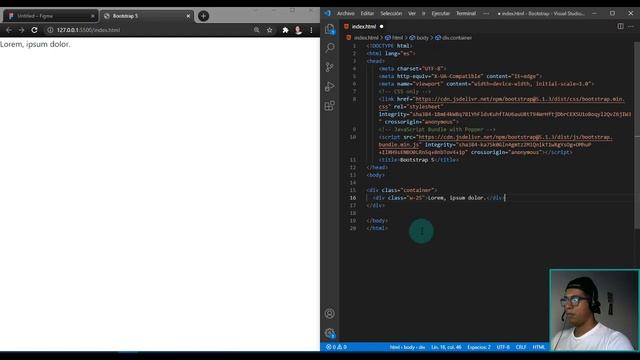
Task: Open the Manage gear menu
Action: [x=329, y=333]
